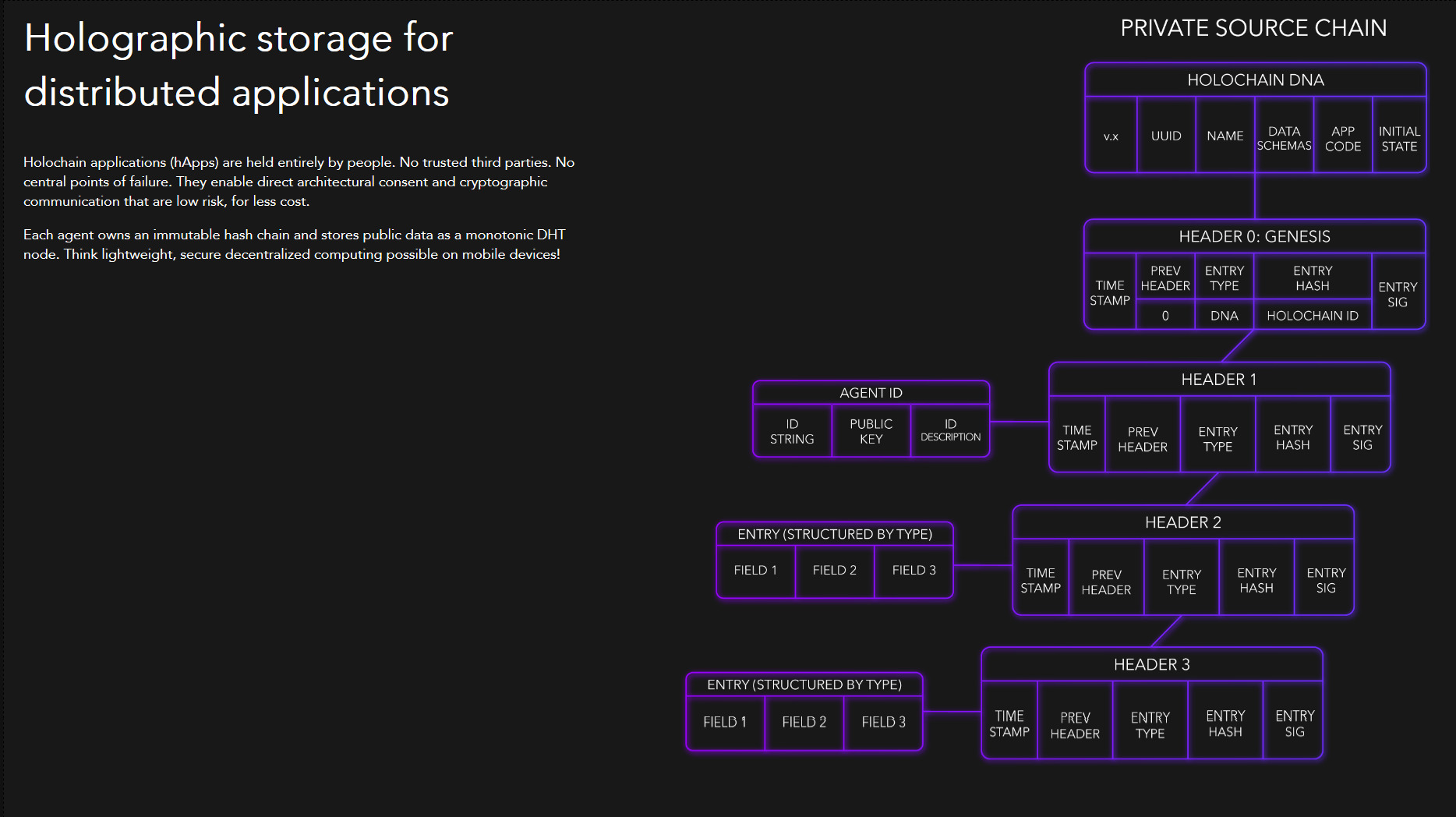Click PREV HEADER in Header 0 Genesis
Image resolution: width=1456 pixels, height=817 pixels.
click(1165, 278)
